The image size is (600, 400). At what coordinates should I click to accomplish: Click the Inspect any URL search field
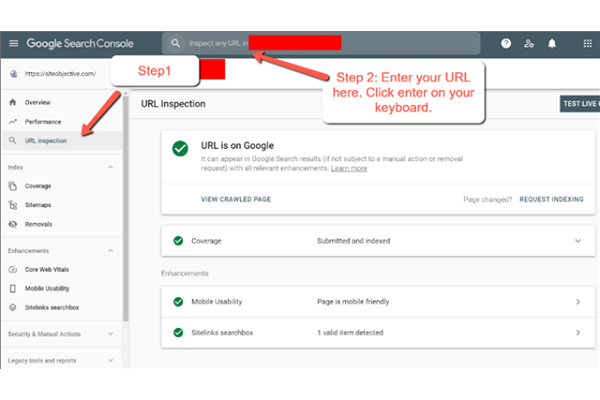point(321,43)
